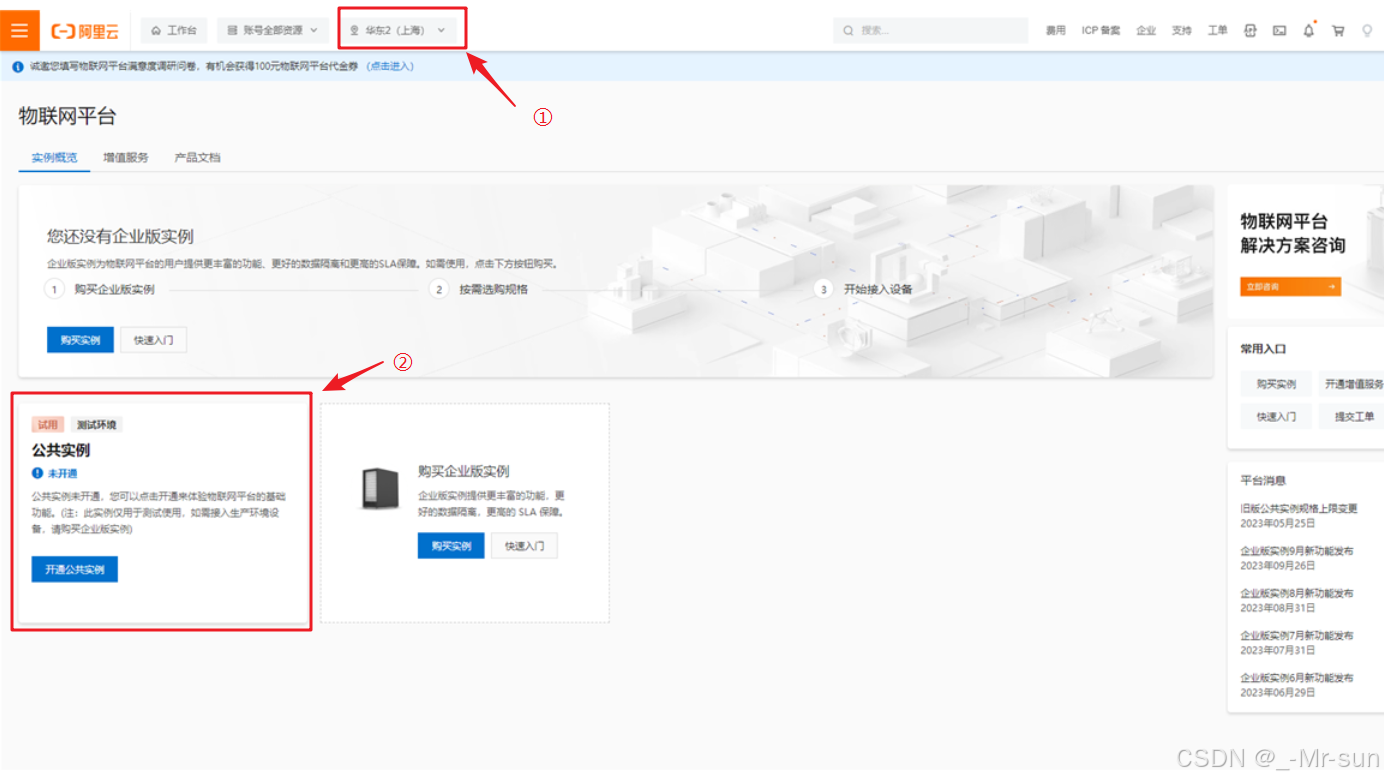This screenshot has height=781, width=1384.
Task: Click 开通增值服务 under 常用入口
Action: pos(1351,384)
